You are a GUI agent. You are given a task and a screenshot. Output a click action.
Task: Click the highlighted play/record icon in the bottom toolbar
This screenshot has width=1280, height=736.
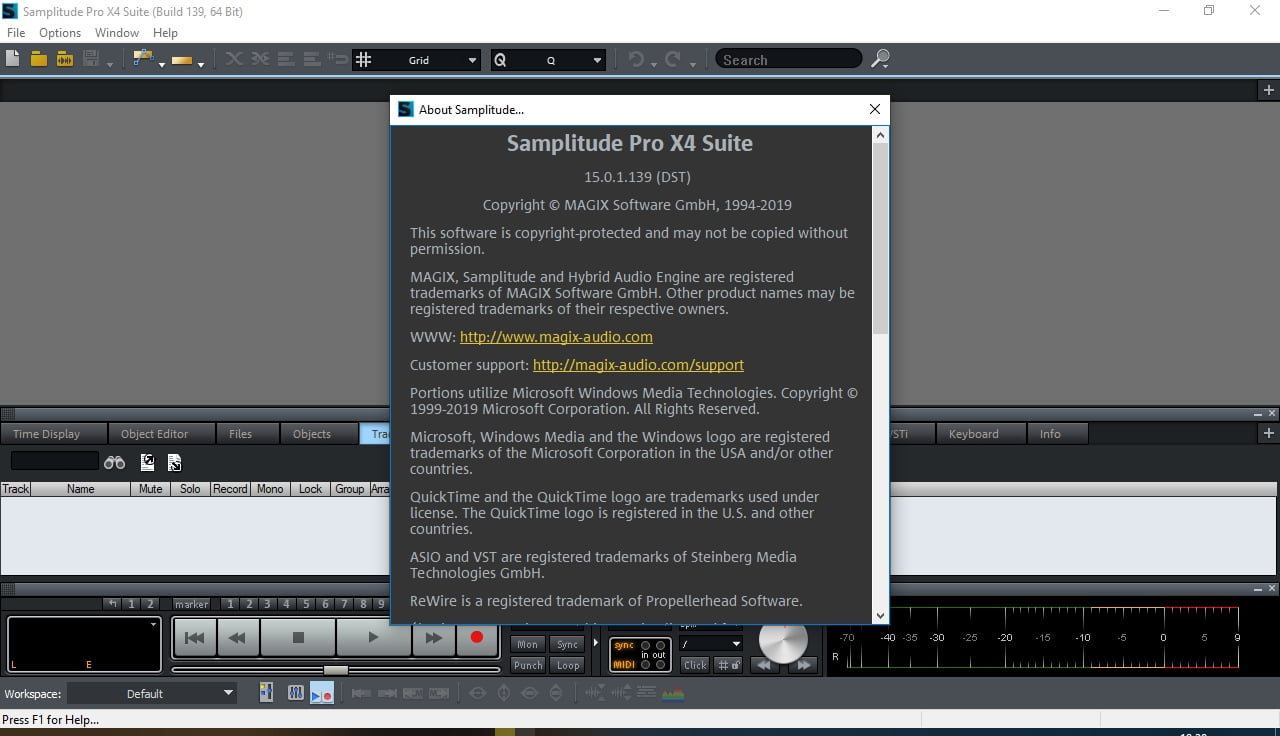[321, 692]
